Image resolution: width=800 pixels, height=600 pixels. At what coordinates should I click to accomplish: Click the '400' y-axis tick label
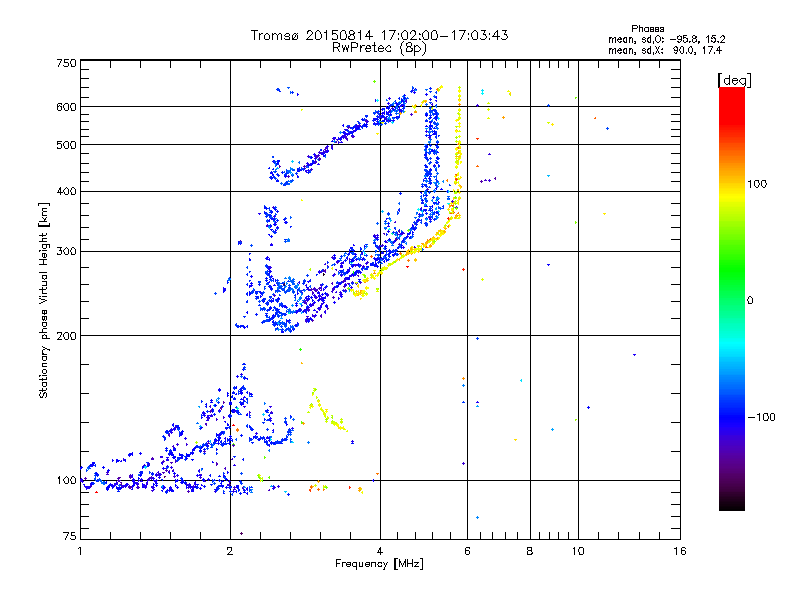pyautogui.click(x=67, y=191)
